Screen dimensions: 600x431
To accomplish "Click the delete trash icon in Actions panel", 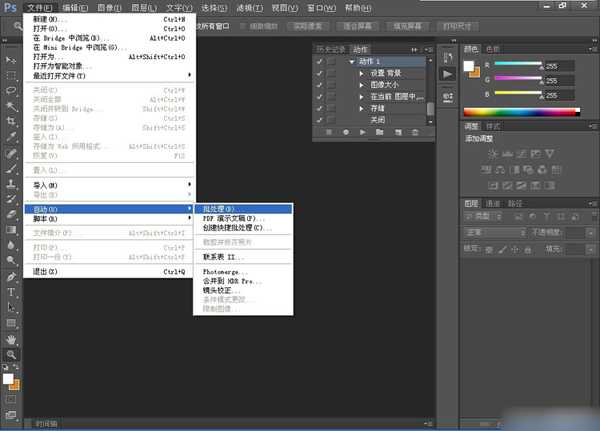I will (x=415, y=131).
